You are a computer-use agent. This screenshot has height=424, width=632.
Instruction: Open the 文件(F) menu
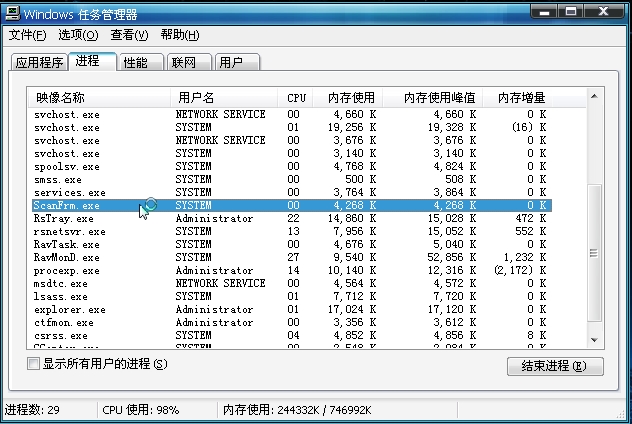pyautogui.click(x=27, y=35)
